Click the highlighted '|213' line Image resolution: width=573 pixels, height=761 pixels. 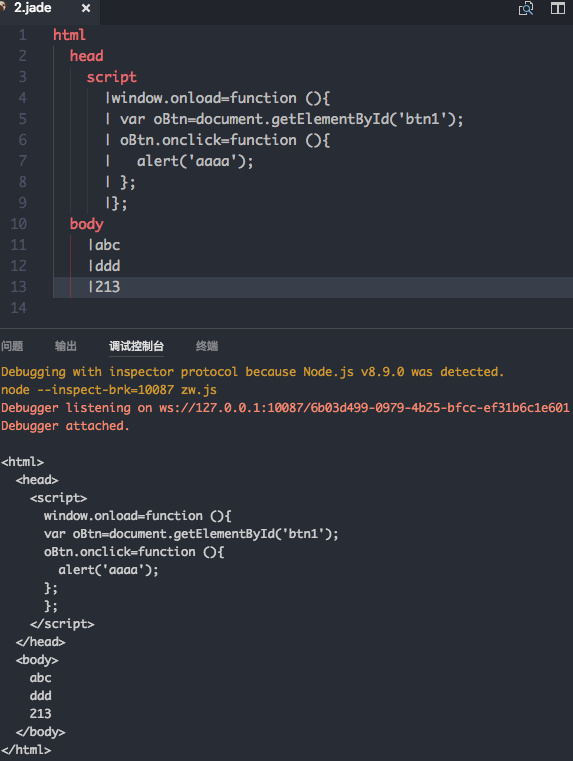(312, 287)
